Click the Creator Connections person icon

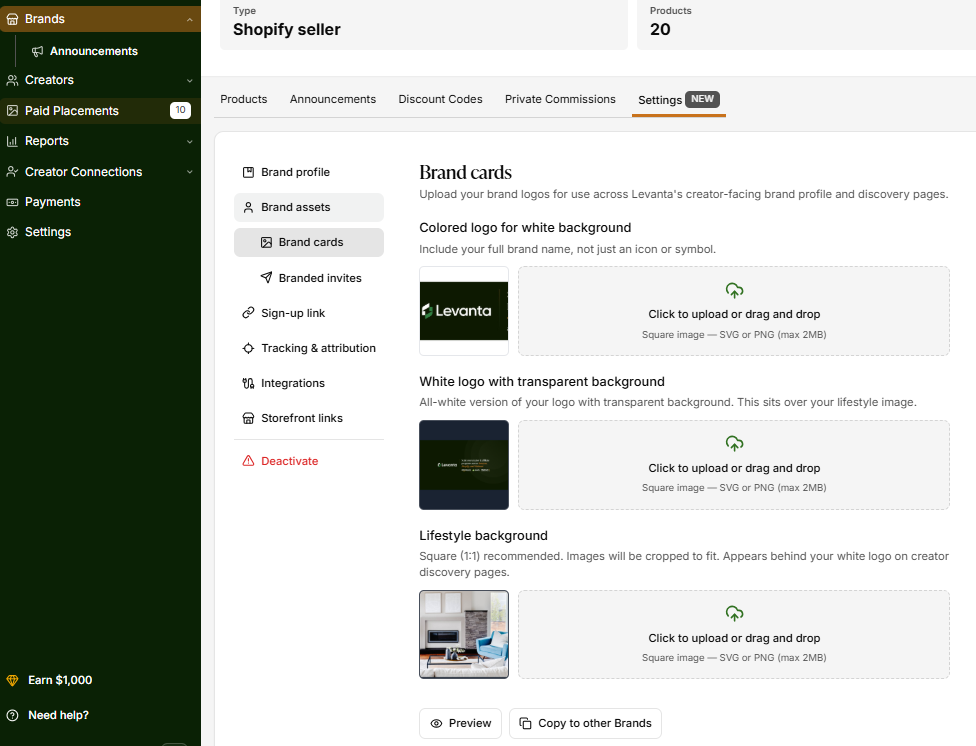(x=12, y=172)
